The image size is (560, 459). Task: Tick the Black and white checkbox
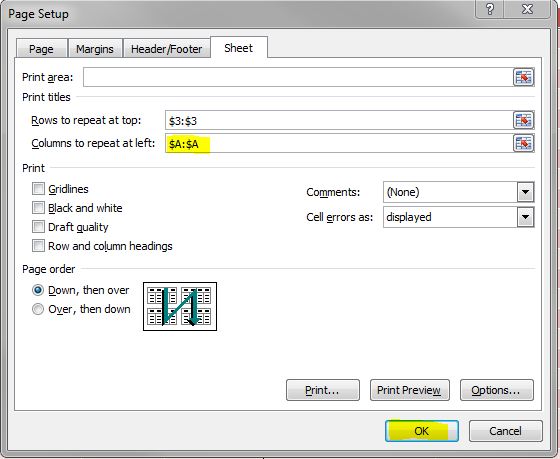38,208
